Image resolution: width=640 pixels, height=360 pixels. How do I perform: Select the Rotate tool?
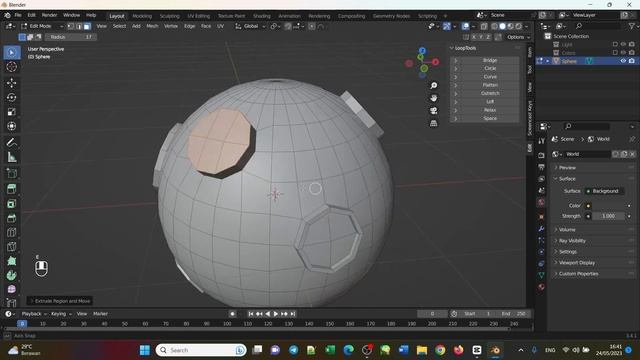point(12,97)
